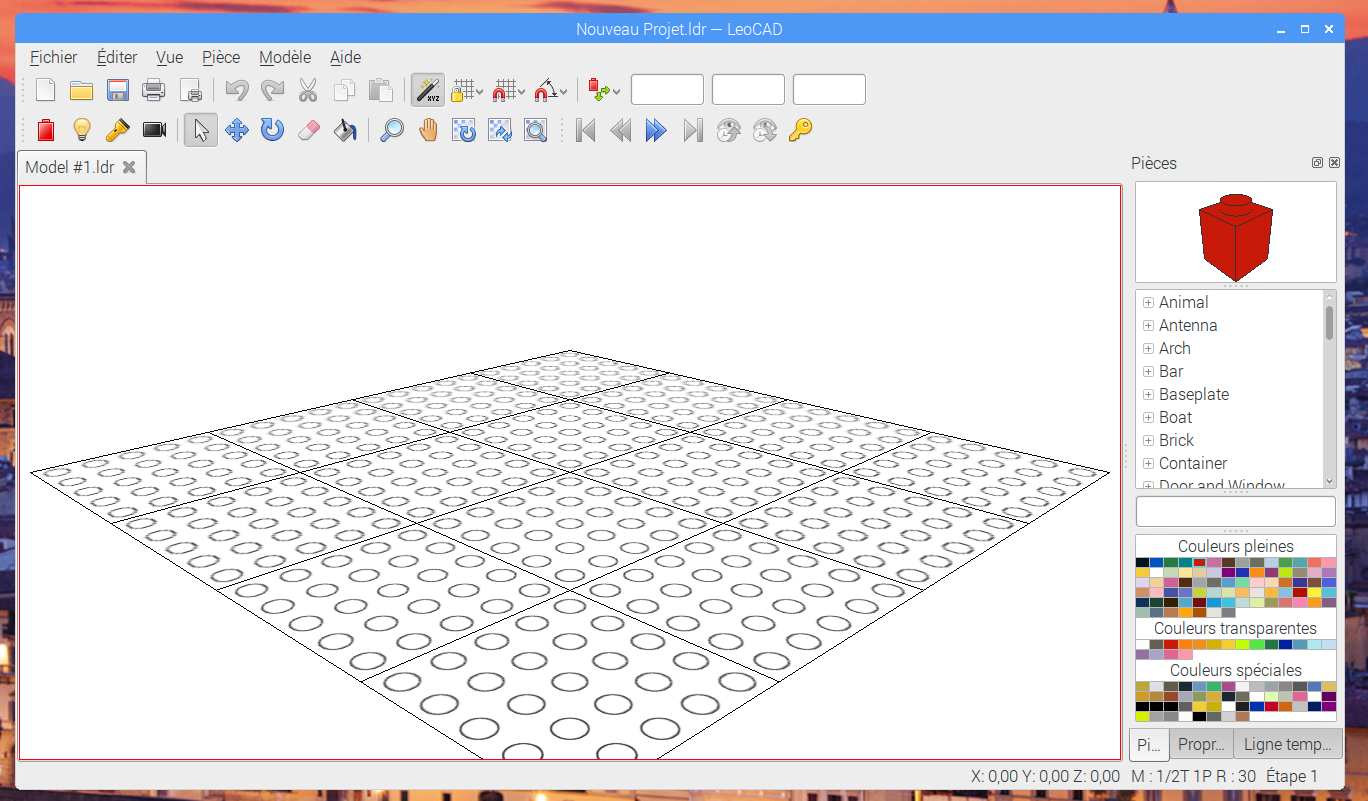Screen dimensions: 1368x801
Task: Click the Insert Step icon
Action: (x=728, y=130)
